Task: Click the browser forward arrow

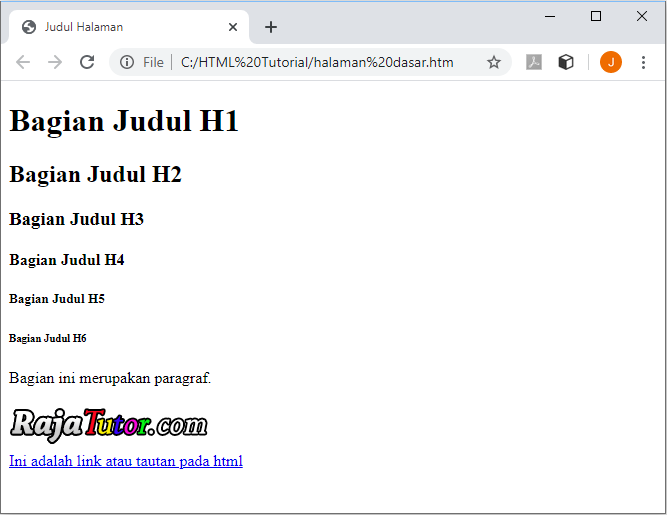Action: point(55,62)
